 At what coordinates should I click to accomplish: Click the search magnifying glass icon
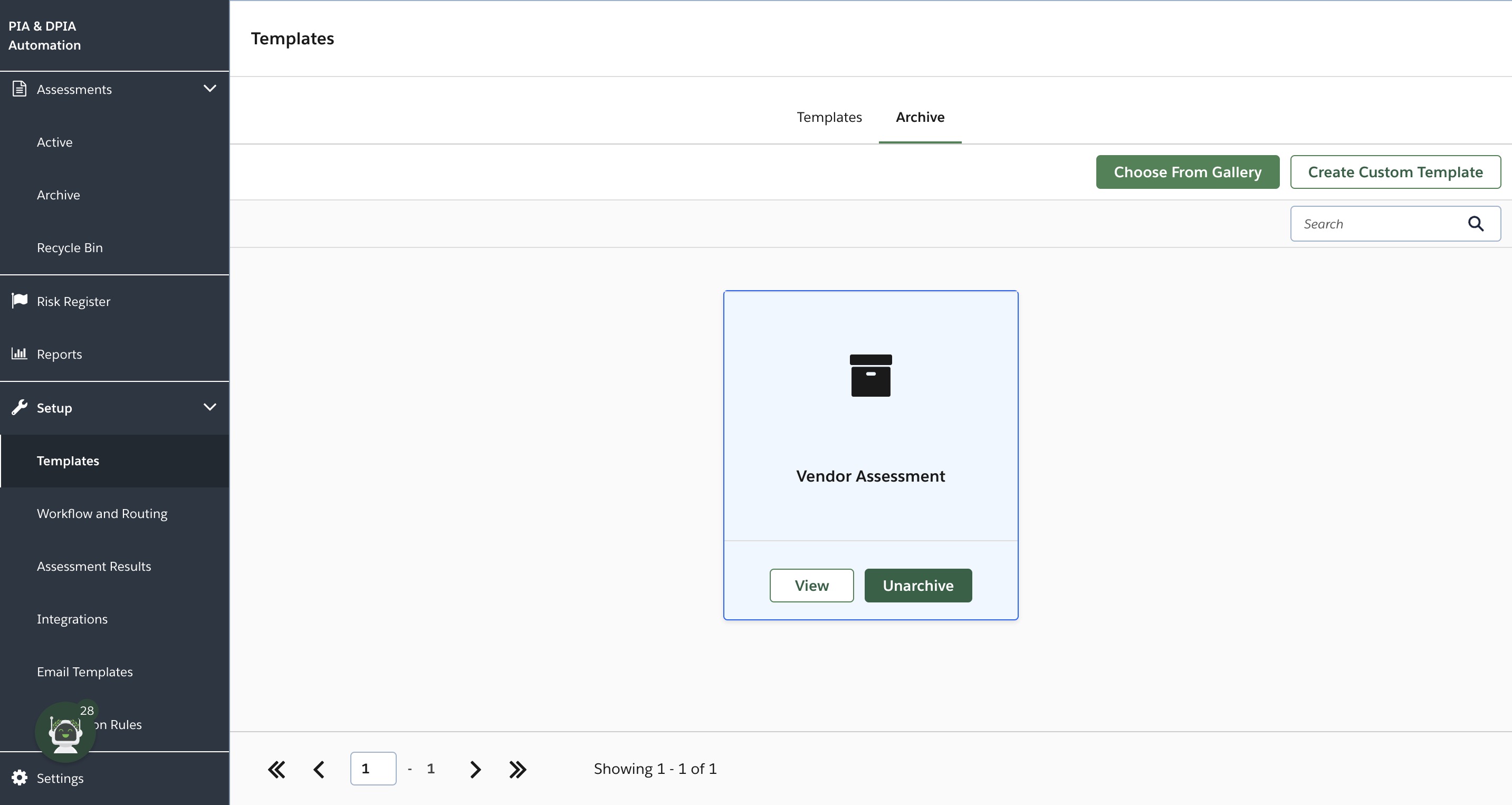(1476, 224)
